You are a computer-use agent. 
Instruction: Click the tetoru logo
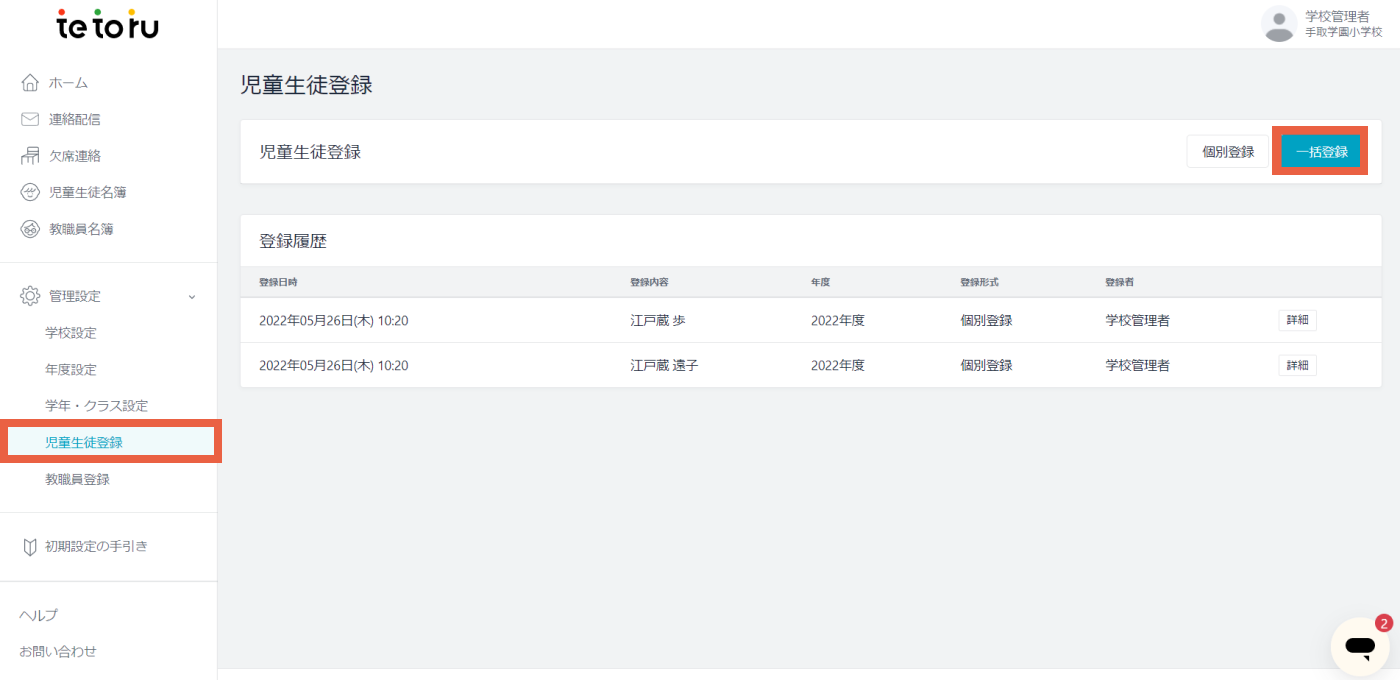108,24
